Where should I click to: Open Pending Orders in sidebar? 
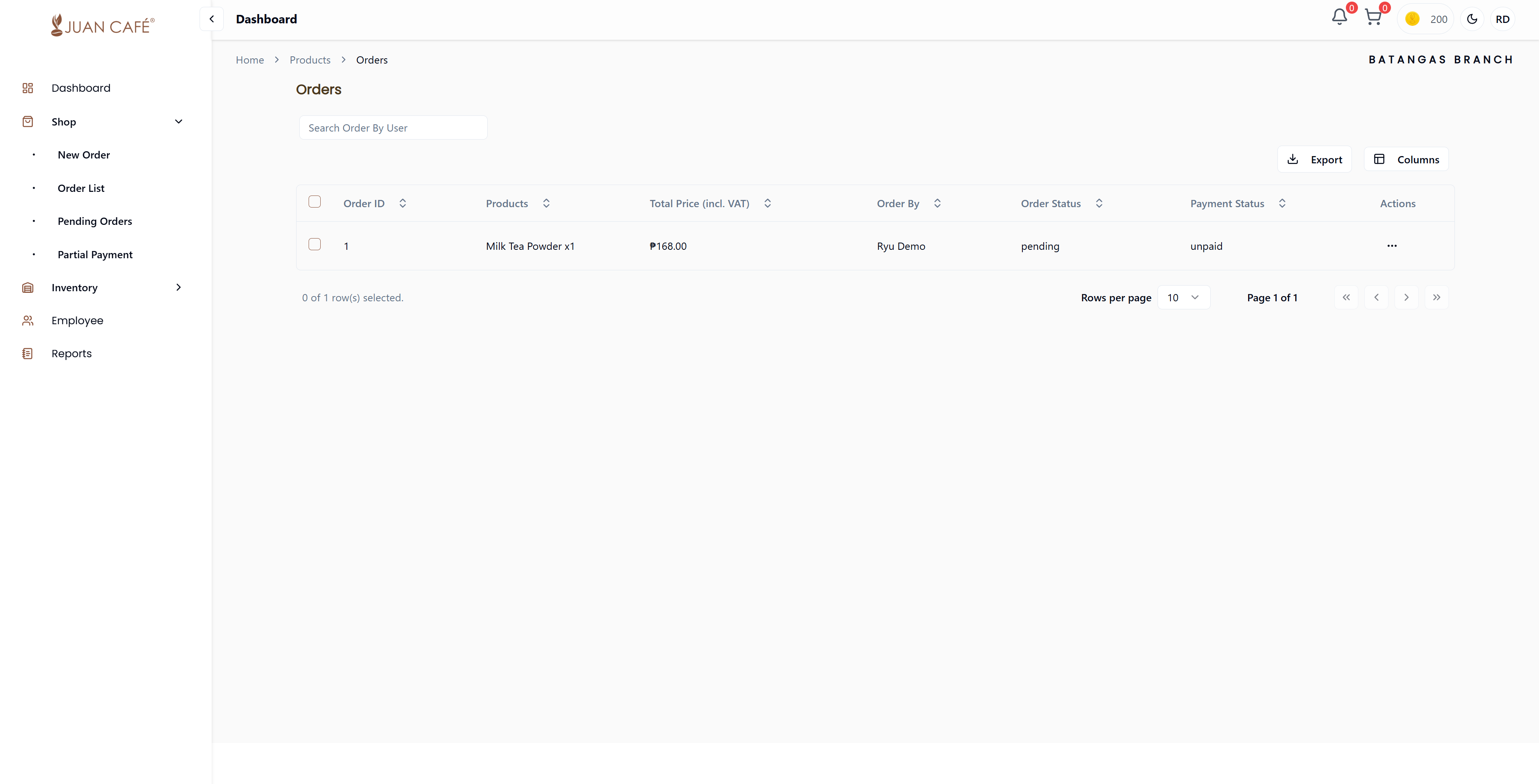pos(95,221)
